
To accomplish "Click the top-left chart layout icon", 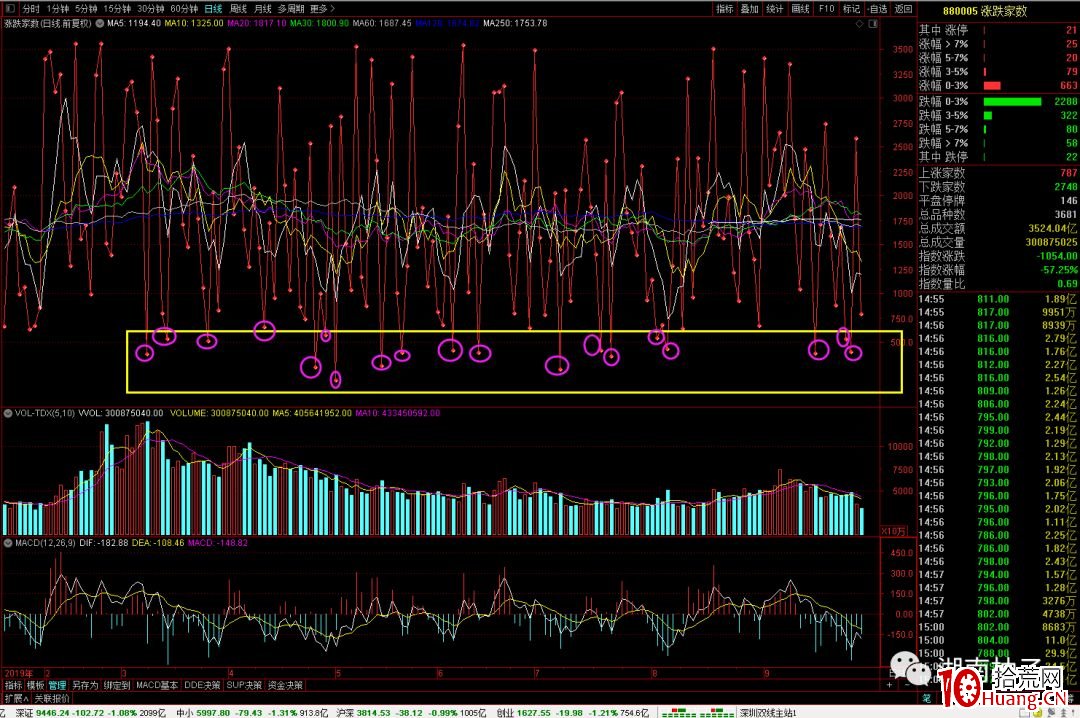I will tap(9, 8).
